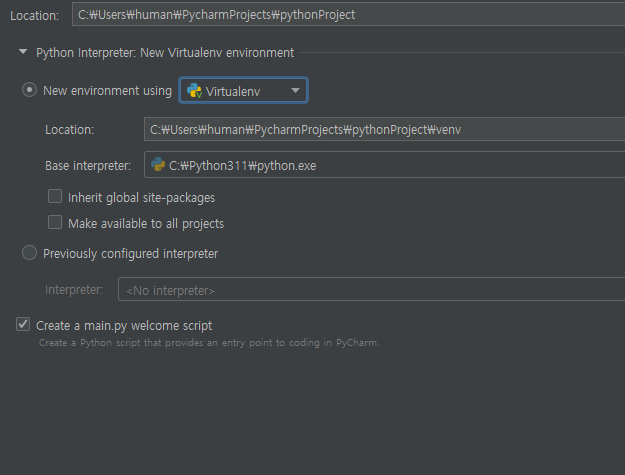Click the Python Interpreter: New Virtualenv environment heading
This screenshot has height=475, width=625.
tap(165, 53)
